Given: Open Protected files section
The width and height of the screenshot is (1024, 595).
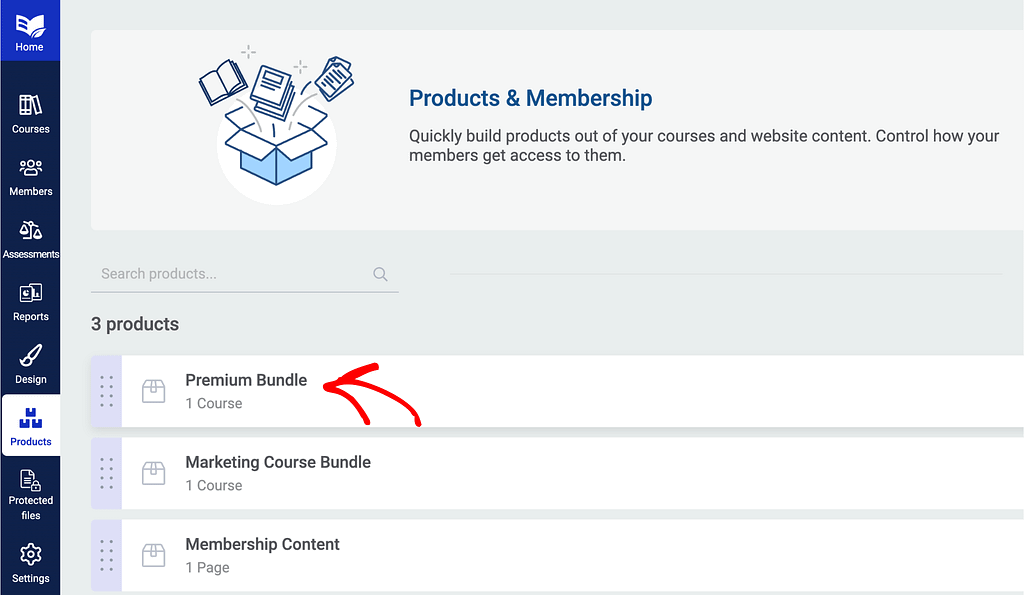Looking at the screenshot, I should pos(30,495).
